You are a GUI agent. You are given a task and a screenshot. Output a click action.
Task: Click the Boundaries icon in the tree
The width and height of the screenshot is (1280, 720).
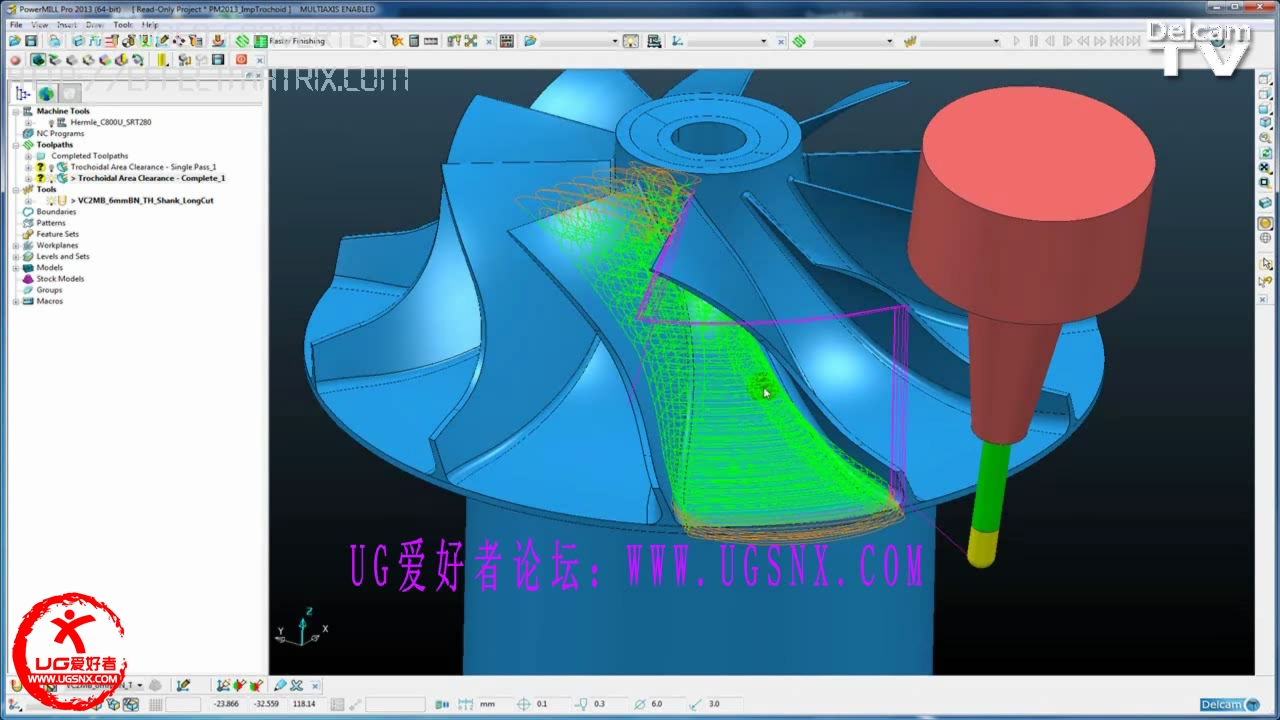(x=28, y=212)
